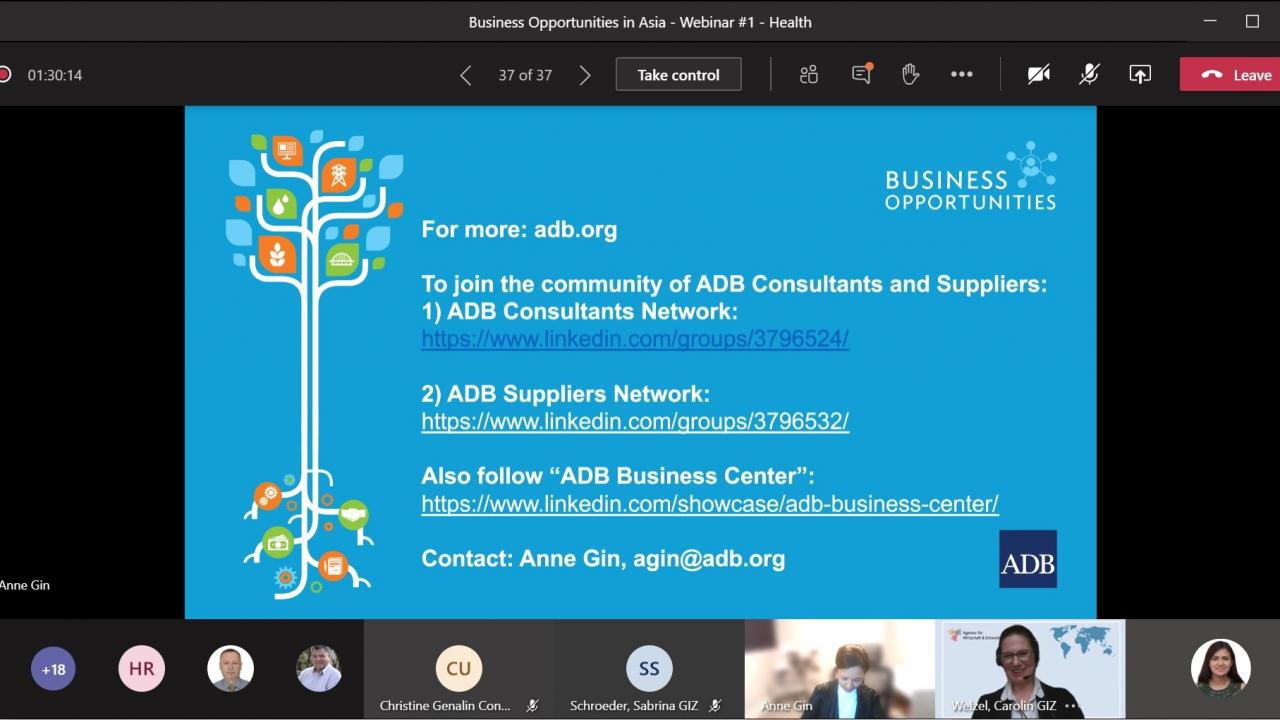Click the Anne Gin presenter name label

[25, 585]
